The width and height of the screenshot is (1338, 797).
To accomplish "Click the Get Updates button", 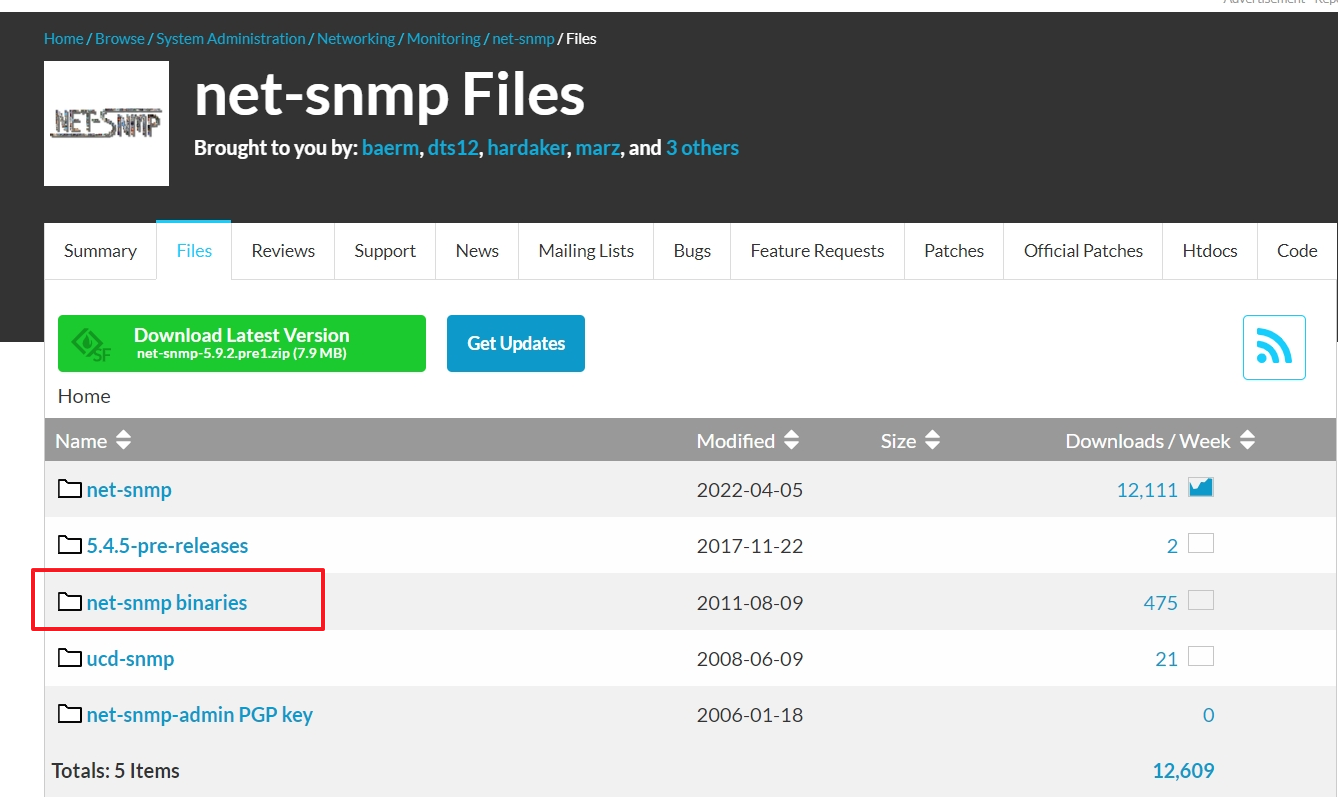I will [x=516, y=343].
